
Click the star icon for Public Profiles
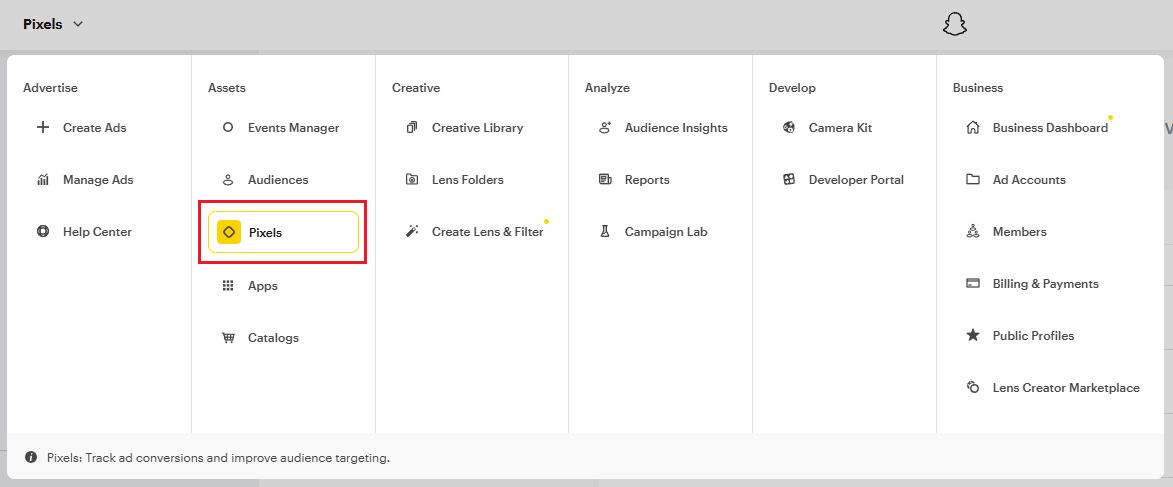(973, 335)
